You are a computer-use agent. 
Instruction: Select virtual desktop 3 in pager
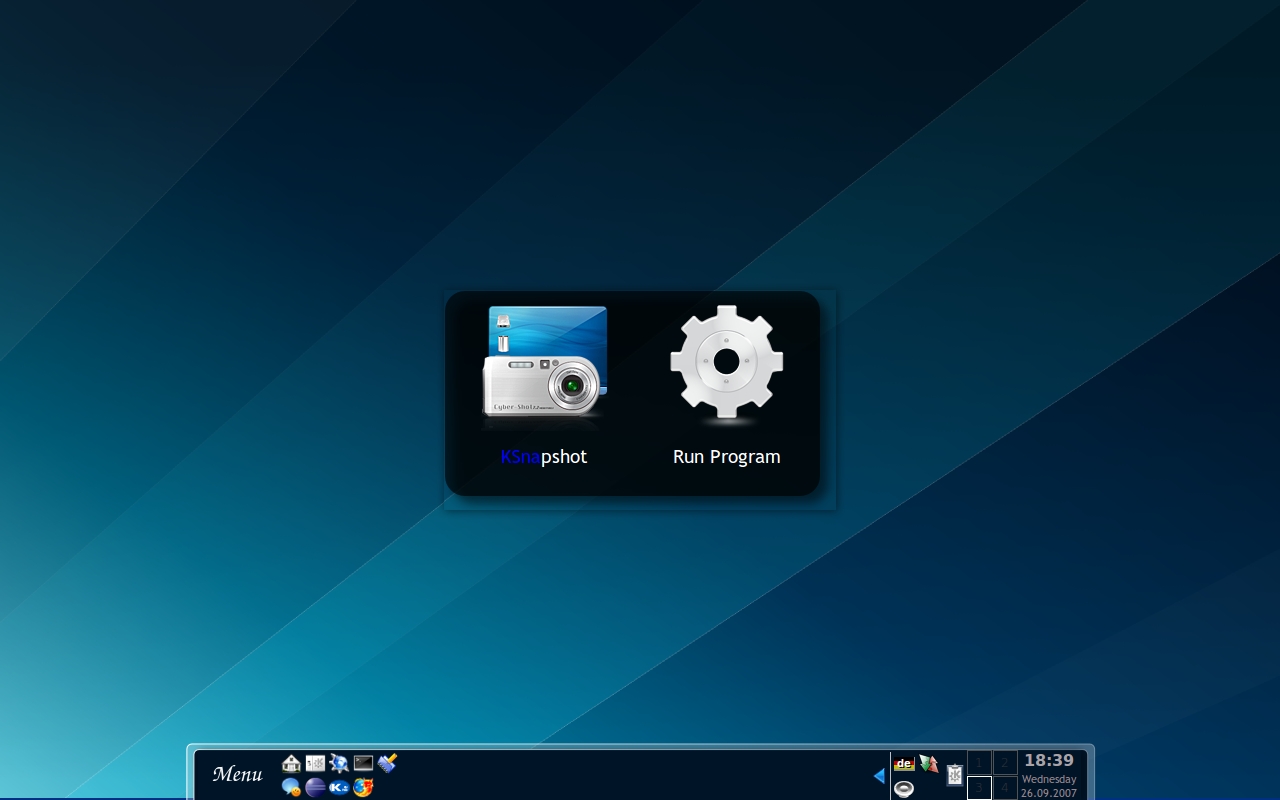pos(979,788)
